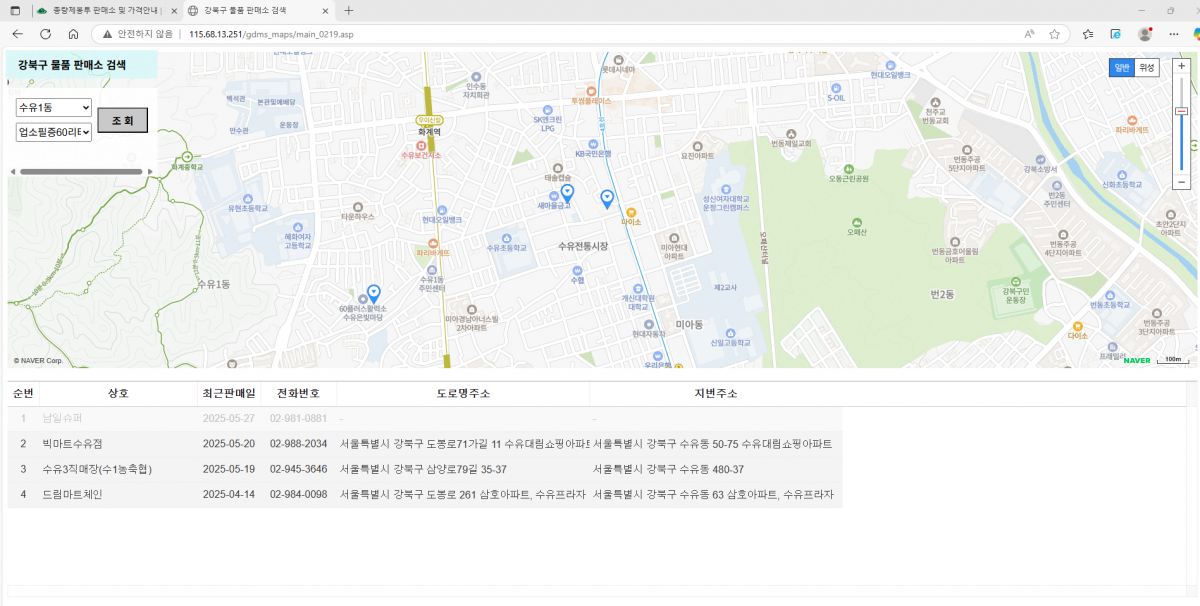Image resolution: width=1200 pixels, height=606 pixels.
Task: Click the map marker near 새마을금고
Action: coord(567,193)
